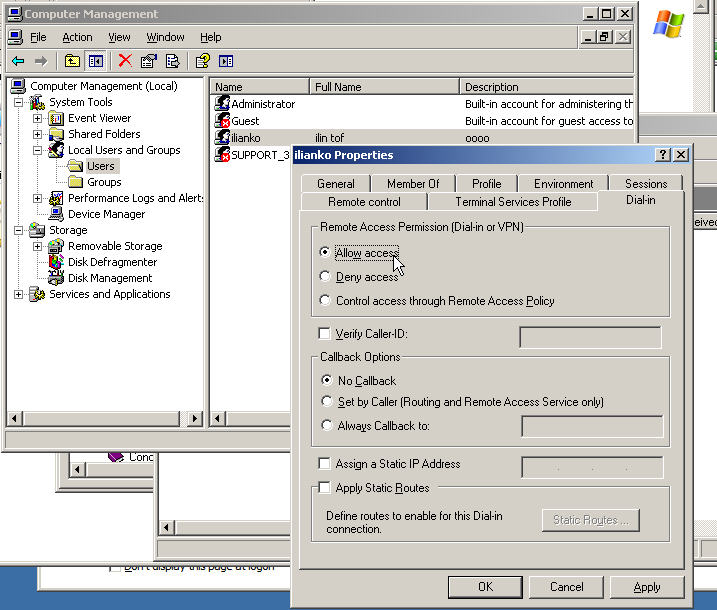This screenshot has width=717, height=610.
Task: Enable the Verify Caller-ID checkbox
Action: point(324,334)
